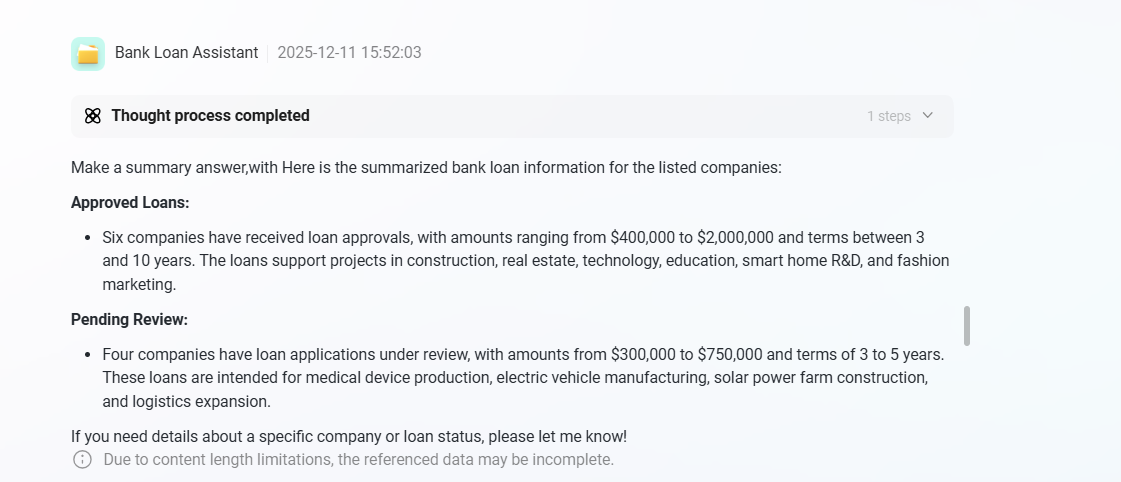Click the bullet point before "Four companies"
This screenshot has width=1121, height=482.
88,355
